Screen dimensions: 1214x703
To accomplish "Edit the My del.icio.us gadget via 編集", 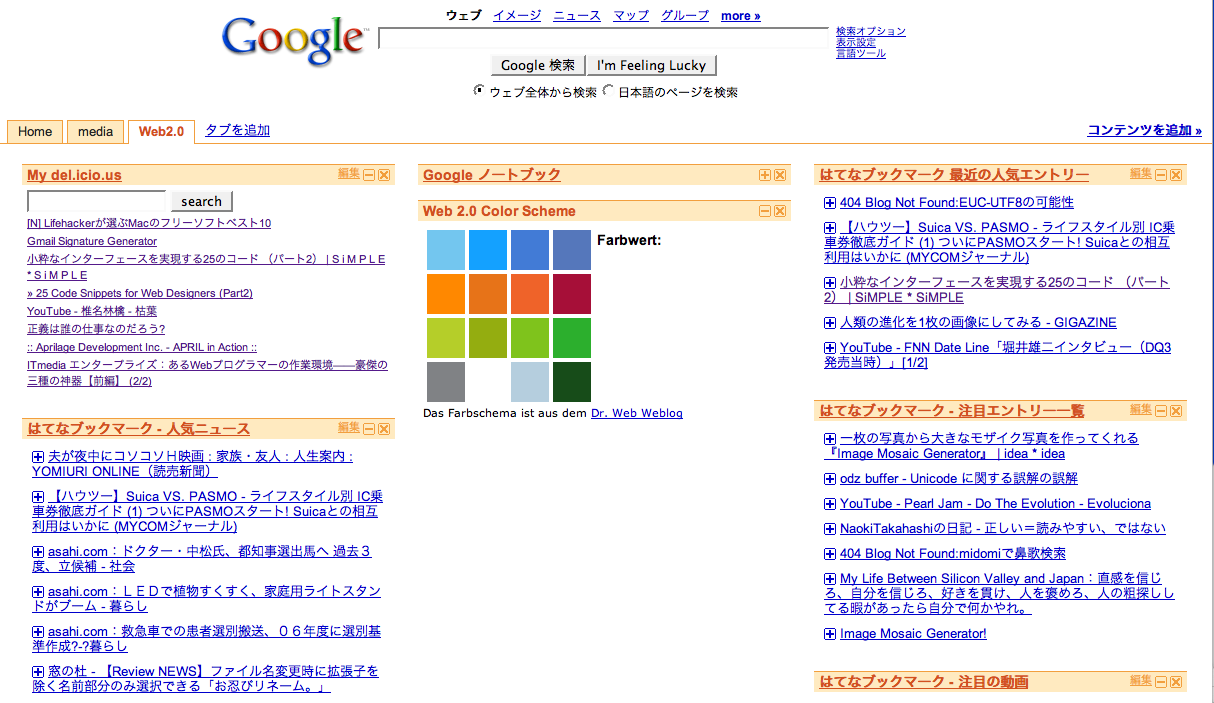I will (349, 174).
